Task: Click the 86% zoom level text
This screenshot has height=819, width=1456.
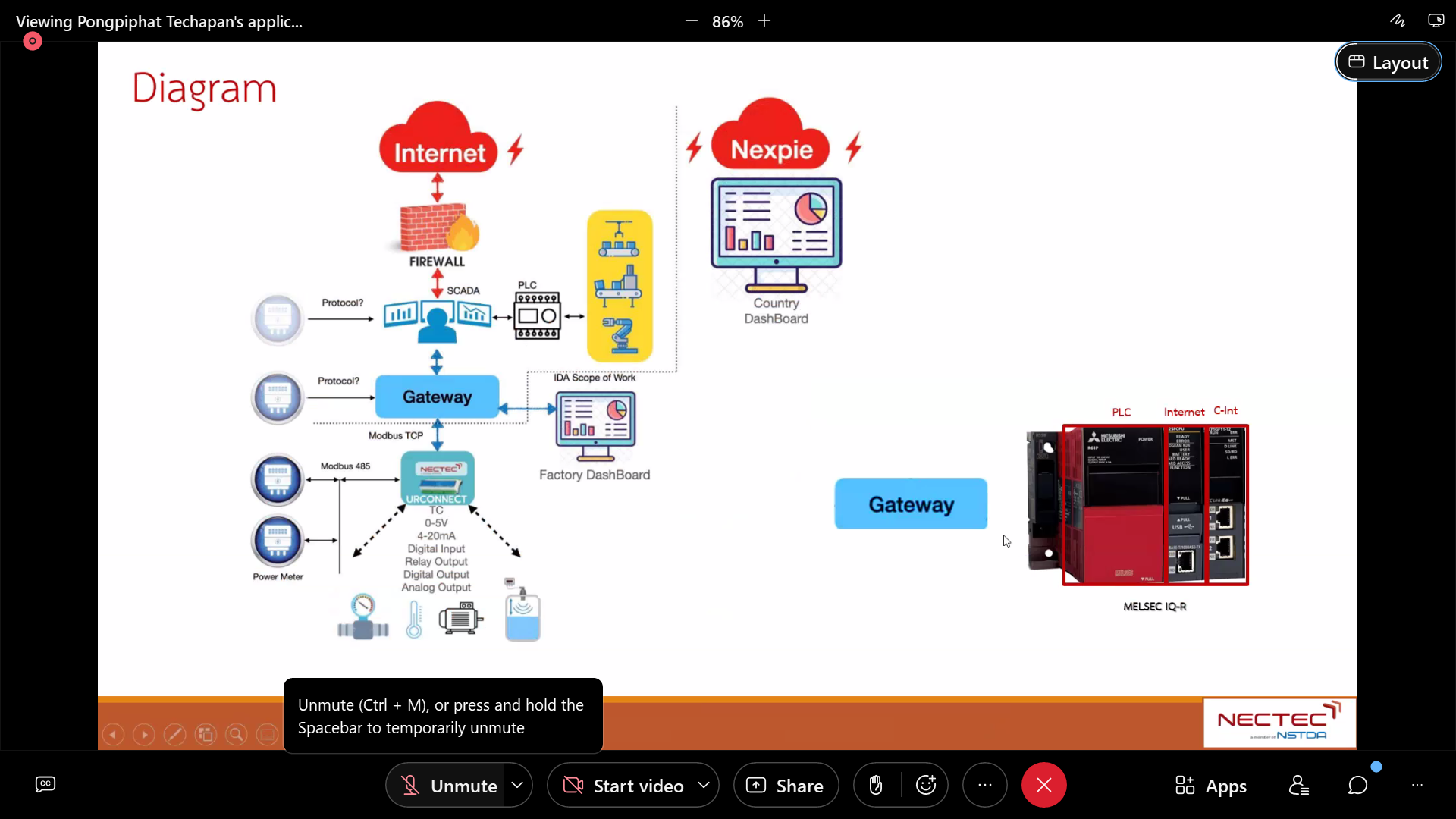Action: point(727,22)
